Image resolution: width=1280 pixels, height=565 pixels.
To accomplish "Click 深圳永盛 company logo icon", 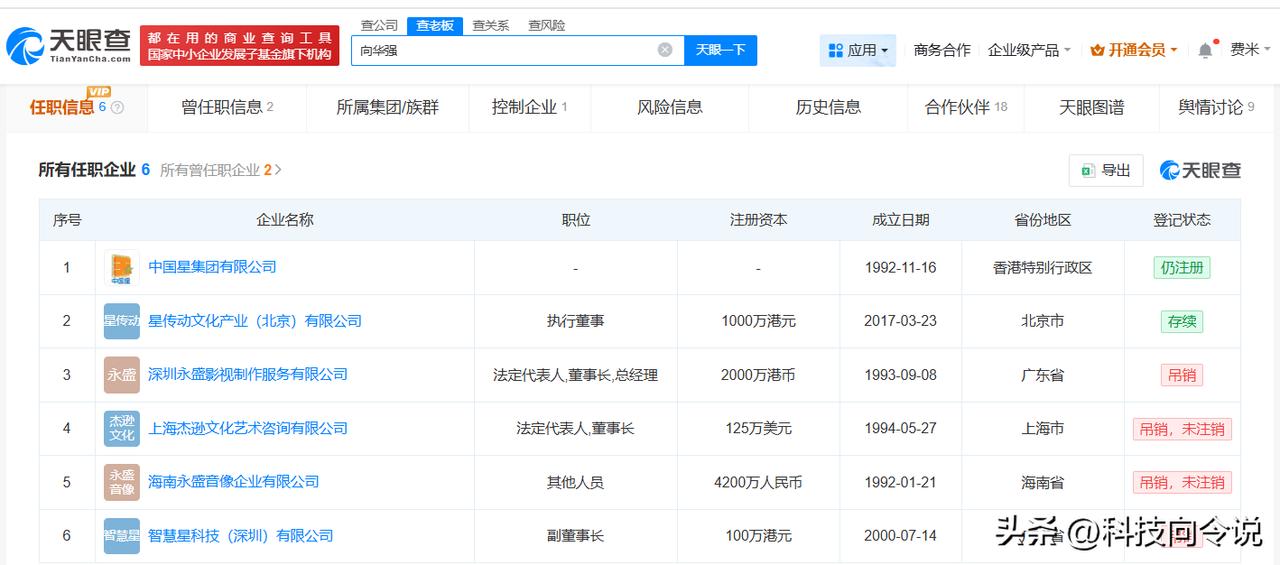I will [x=122, y=375].
